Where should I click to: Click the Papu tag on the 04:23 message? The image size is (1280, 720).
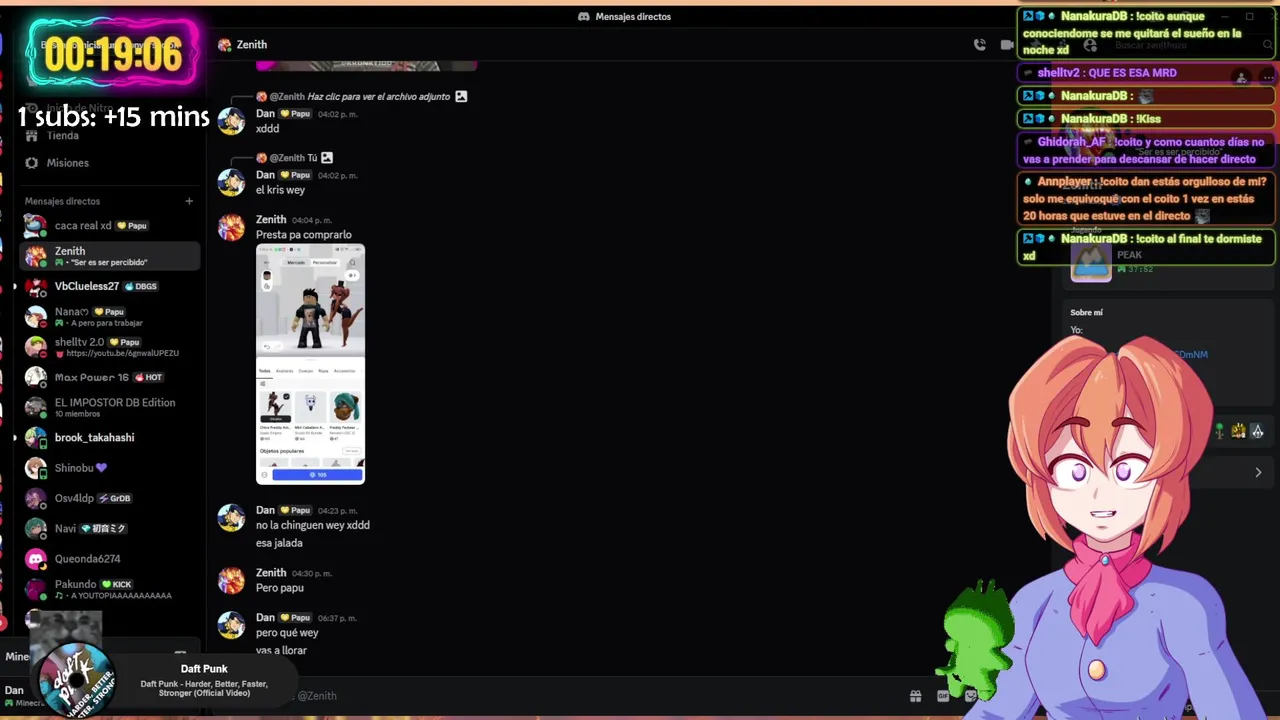pyautogui.click(x=295, y=510)
